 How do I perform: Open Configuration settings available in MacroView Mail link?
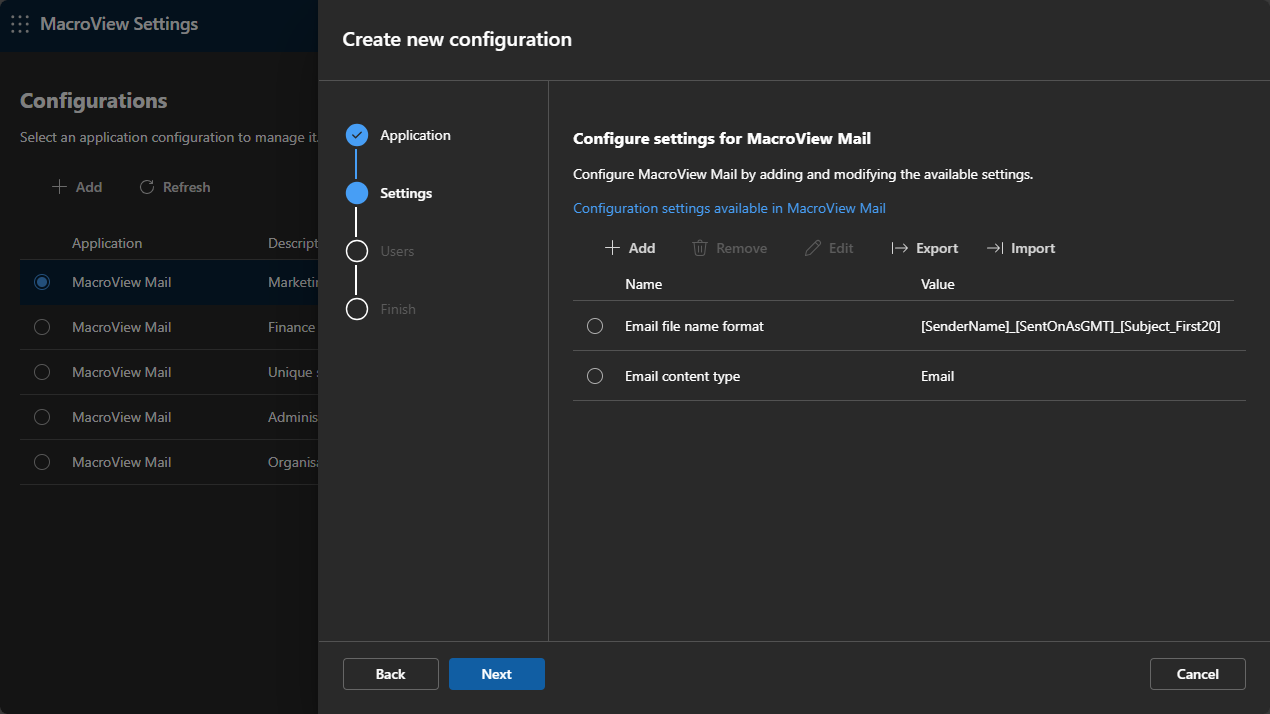[729, 208]
